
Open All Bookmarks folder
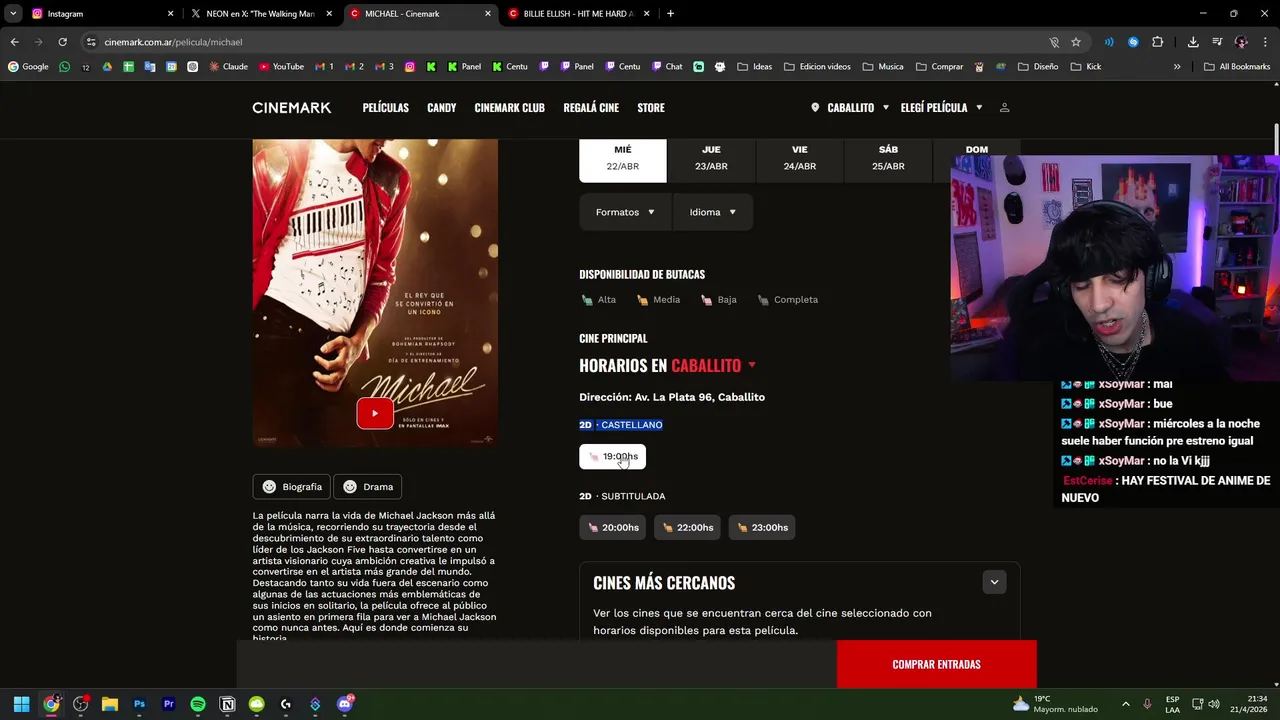point(1236,67)
